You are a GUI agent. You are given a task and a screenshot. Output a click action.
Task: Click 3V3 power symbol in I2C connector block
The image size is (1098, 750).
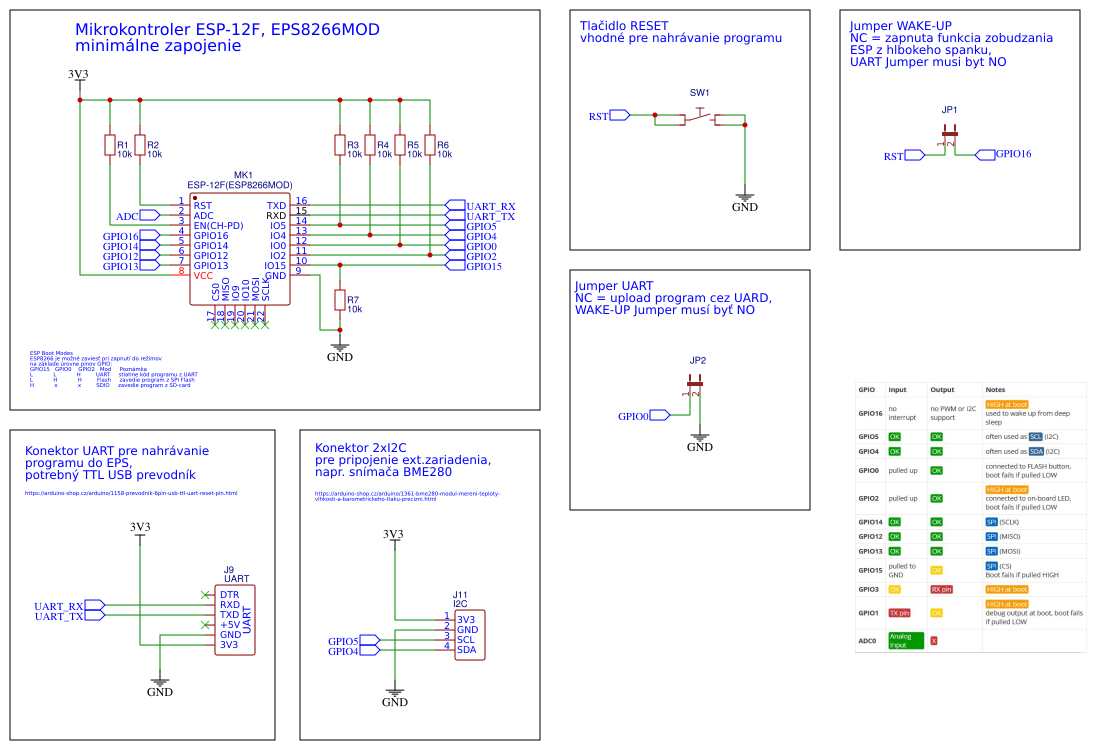coord(393,537)
